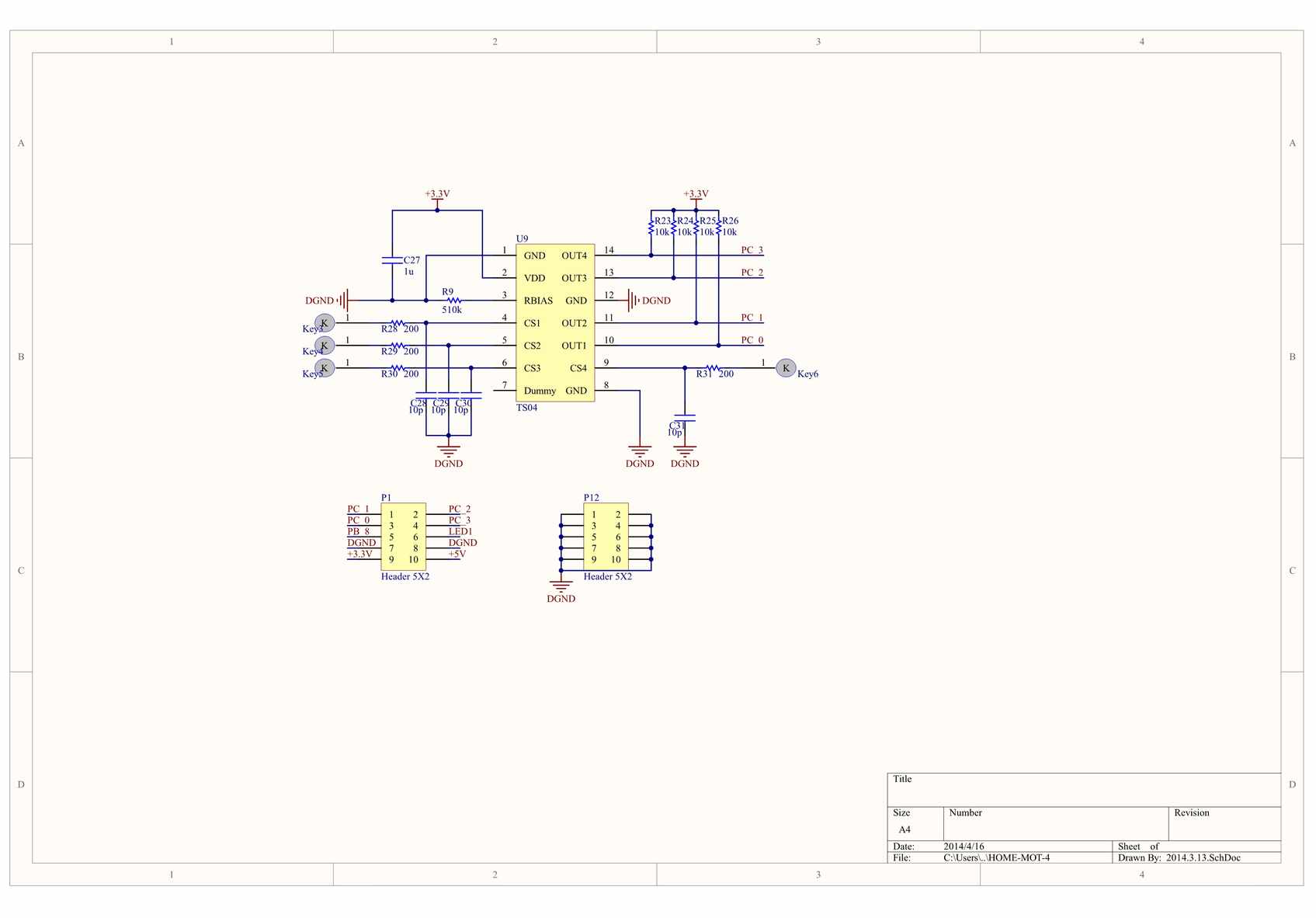Click the Key4 touch pad circle
1316x918 pixels.
click(325, 345)
